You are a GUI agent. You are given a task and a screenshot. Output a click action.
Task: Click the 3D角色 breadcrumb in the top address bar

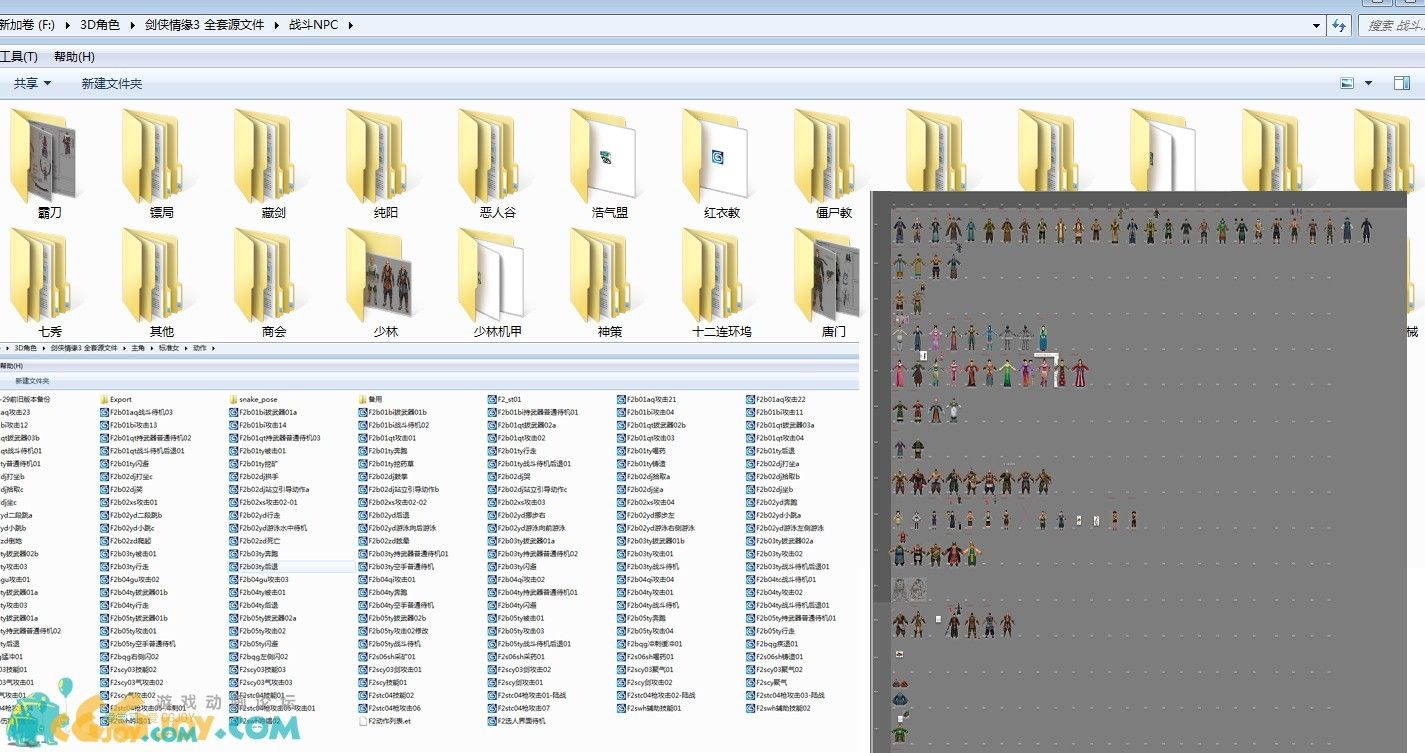coord(99,24)
